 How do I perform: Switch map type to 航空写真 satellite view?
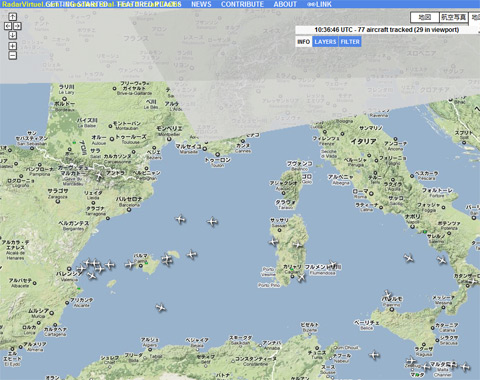coord(454,17)
